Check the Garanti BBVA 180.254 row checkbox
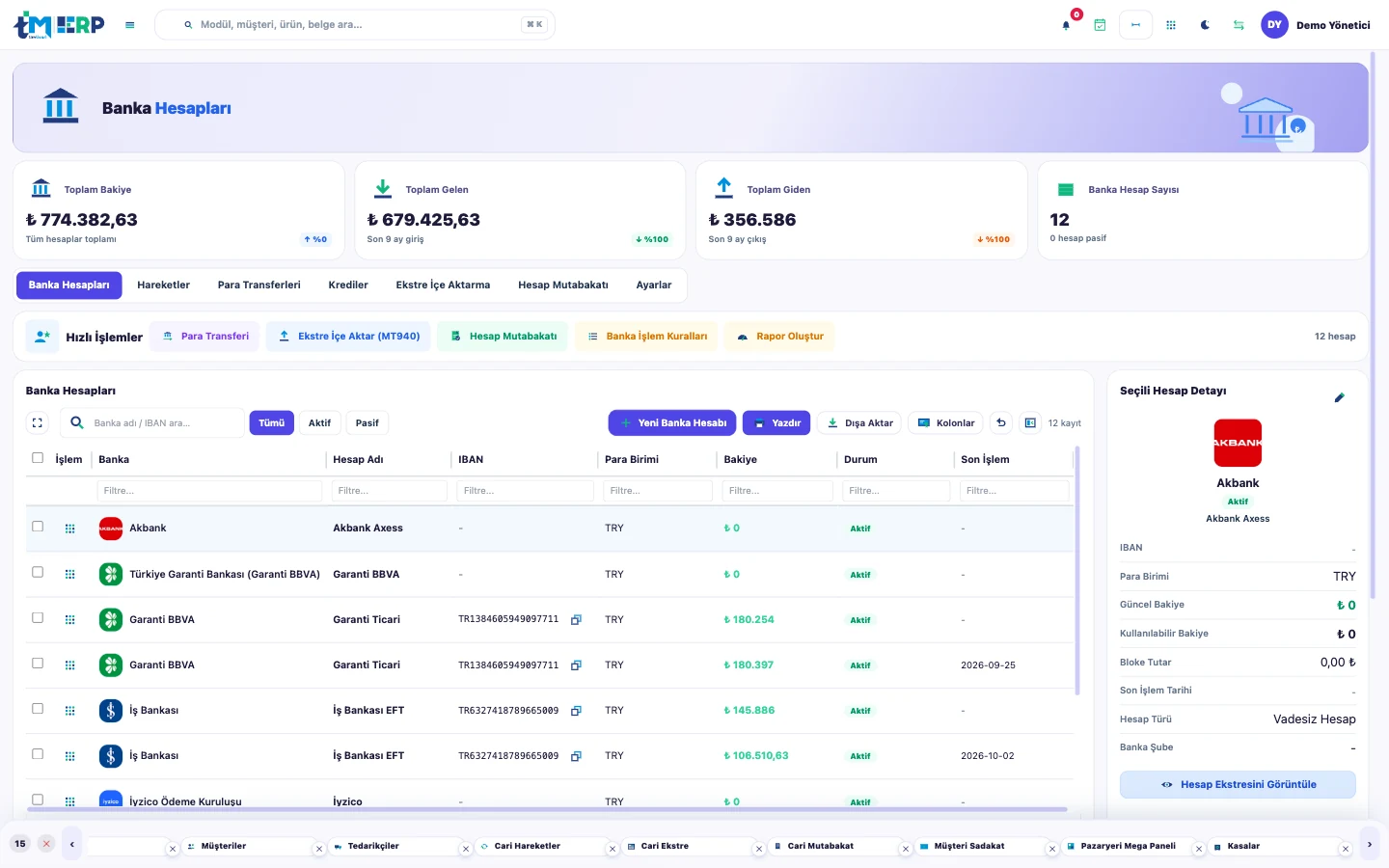The height and width of the screenshot is (868, 1389). (x=38, y=617)
